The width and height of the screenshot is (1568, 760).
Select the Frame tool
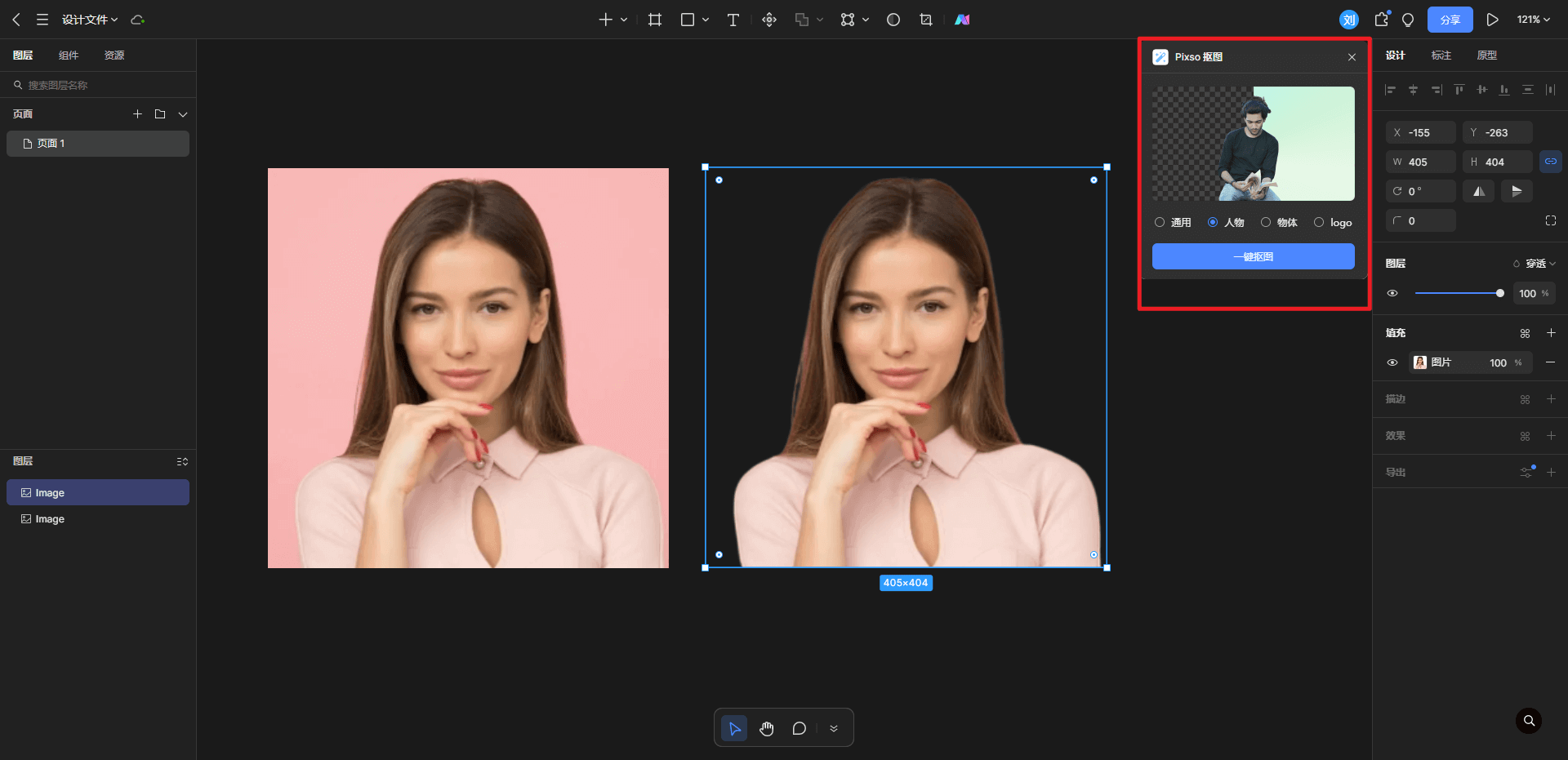coord(655,20)
